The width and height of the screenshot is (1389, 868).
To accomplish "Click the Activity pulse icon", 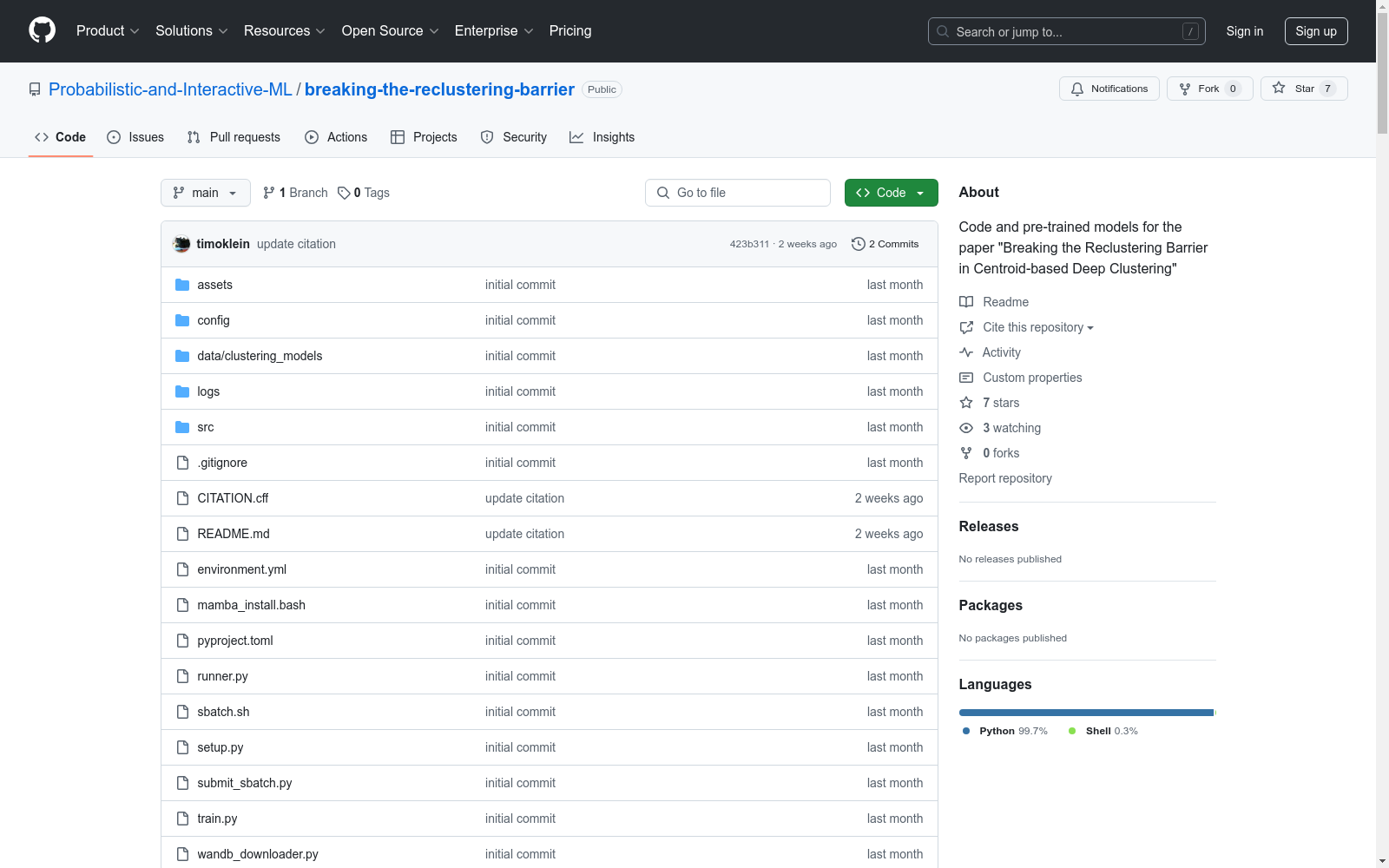I will pyautogui.click(x=966, y=352).
